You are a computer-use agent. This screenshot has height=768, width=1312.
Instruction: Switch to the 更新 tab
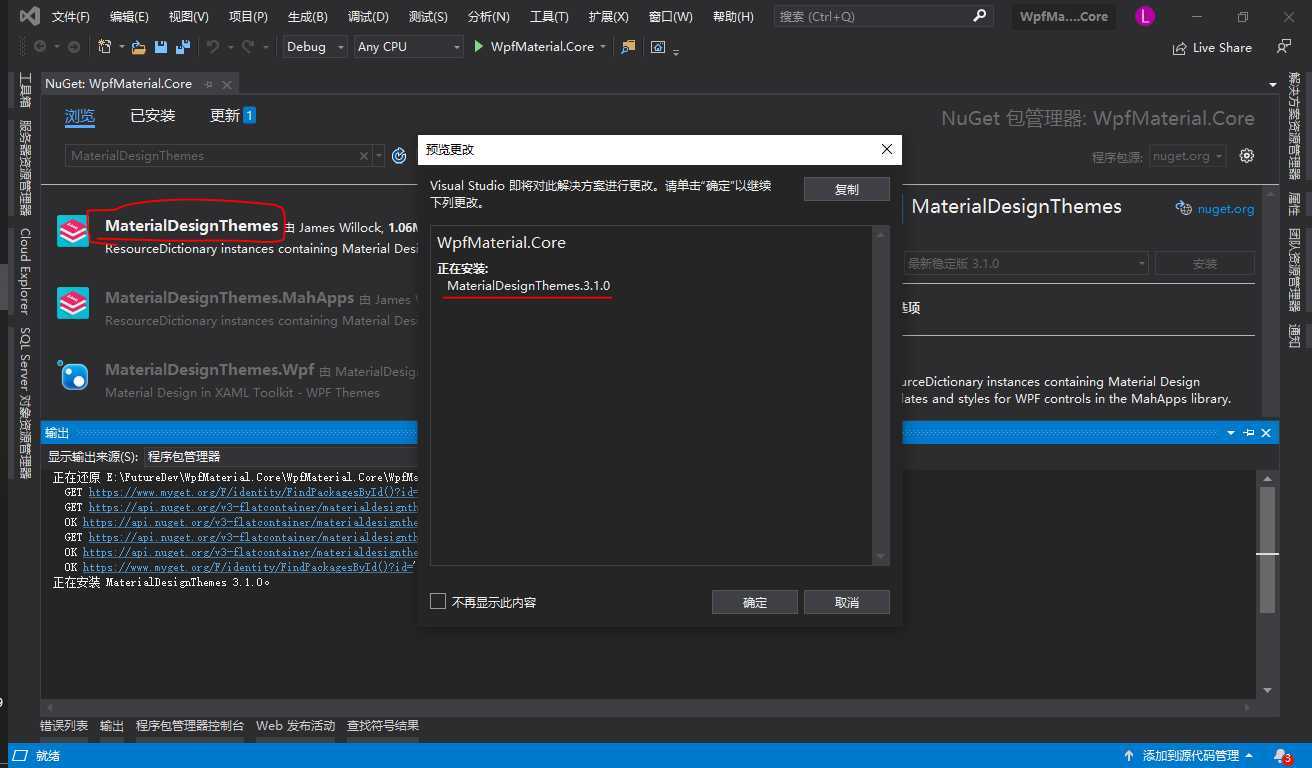click(x=233, y=116)
